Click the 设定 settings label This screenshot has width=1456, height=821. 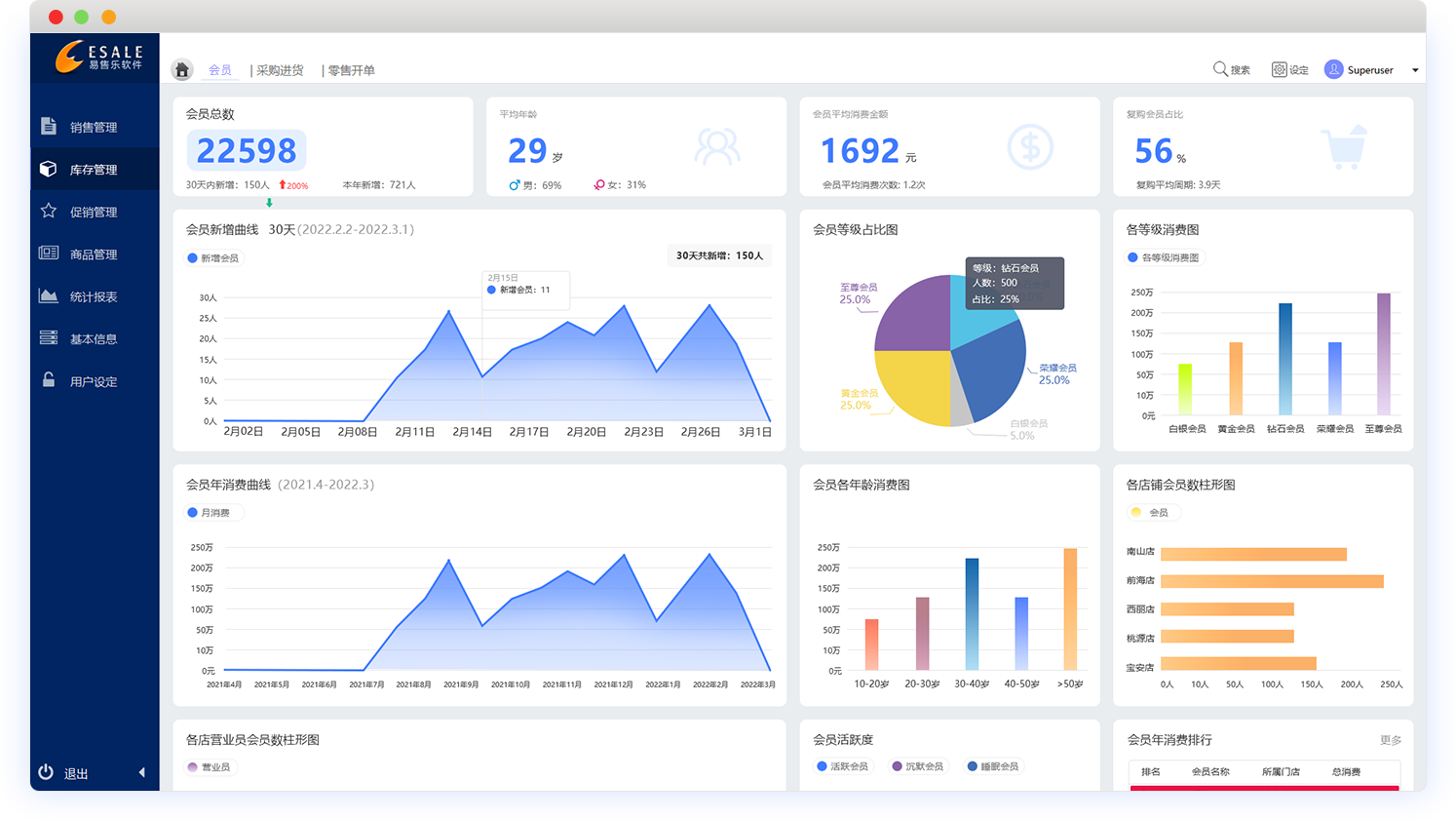(x=1299, y=70)
